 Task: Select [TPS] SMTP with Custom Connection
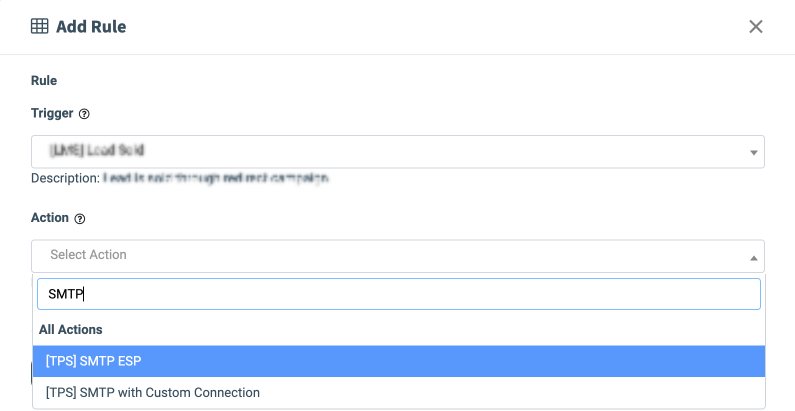click(x=152, y=393)
